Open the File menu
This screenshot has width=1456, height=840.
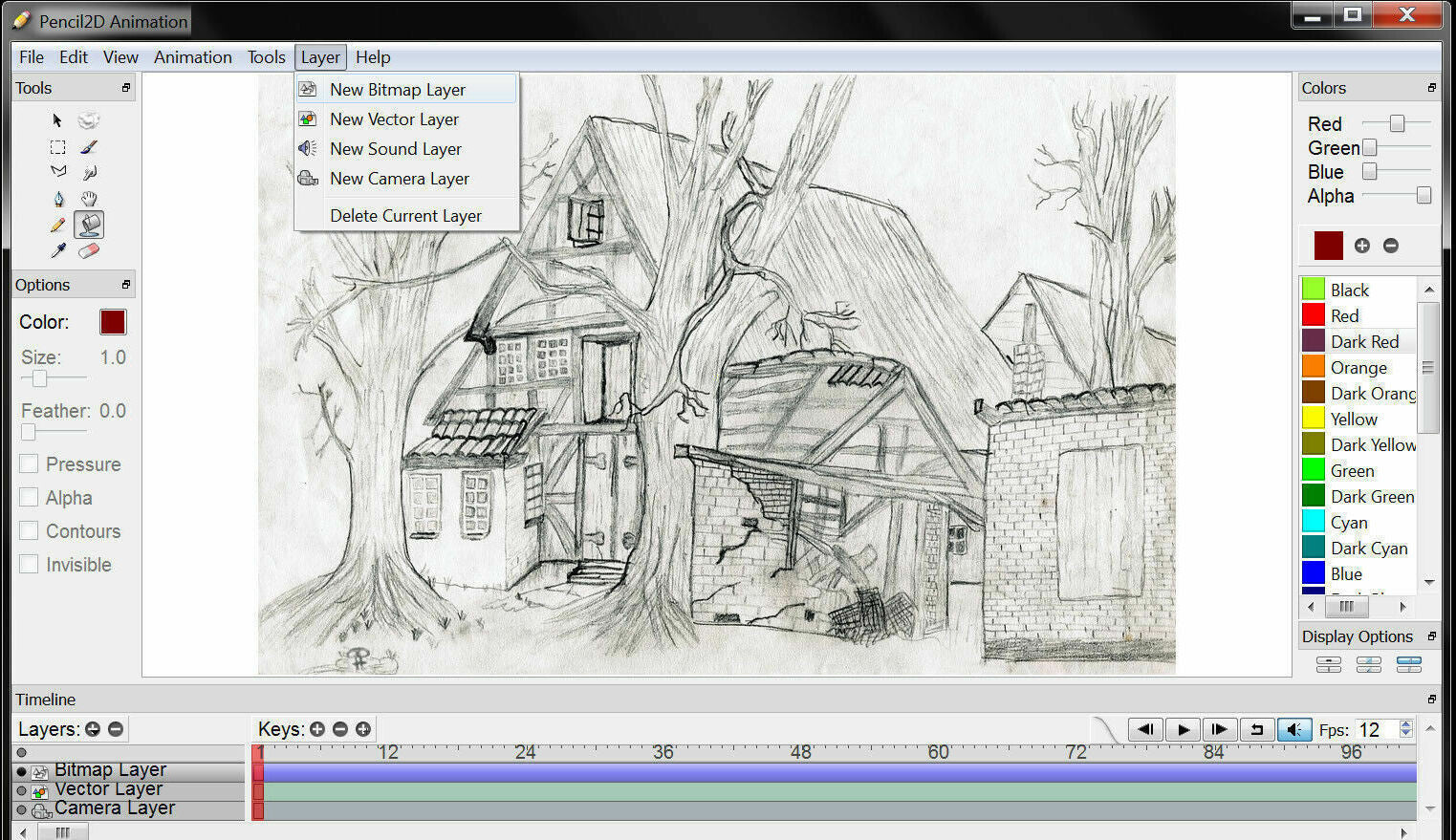pyautogui.click(x=32, y=57)
